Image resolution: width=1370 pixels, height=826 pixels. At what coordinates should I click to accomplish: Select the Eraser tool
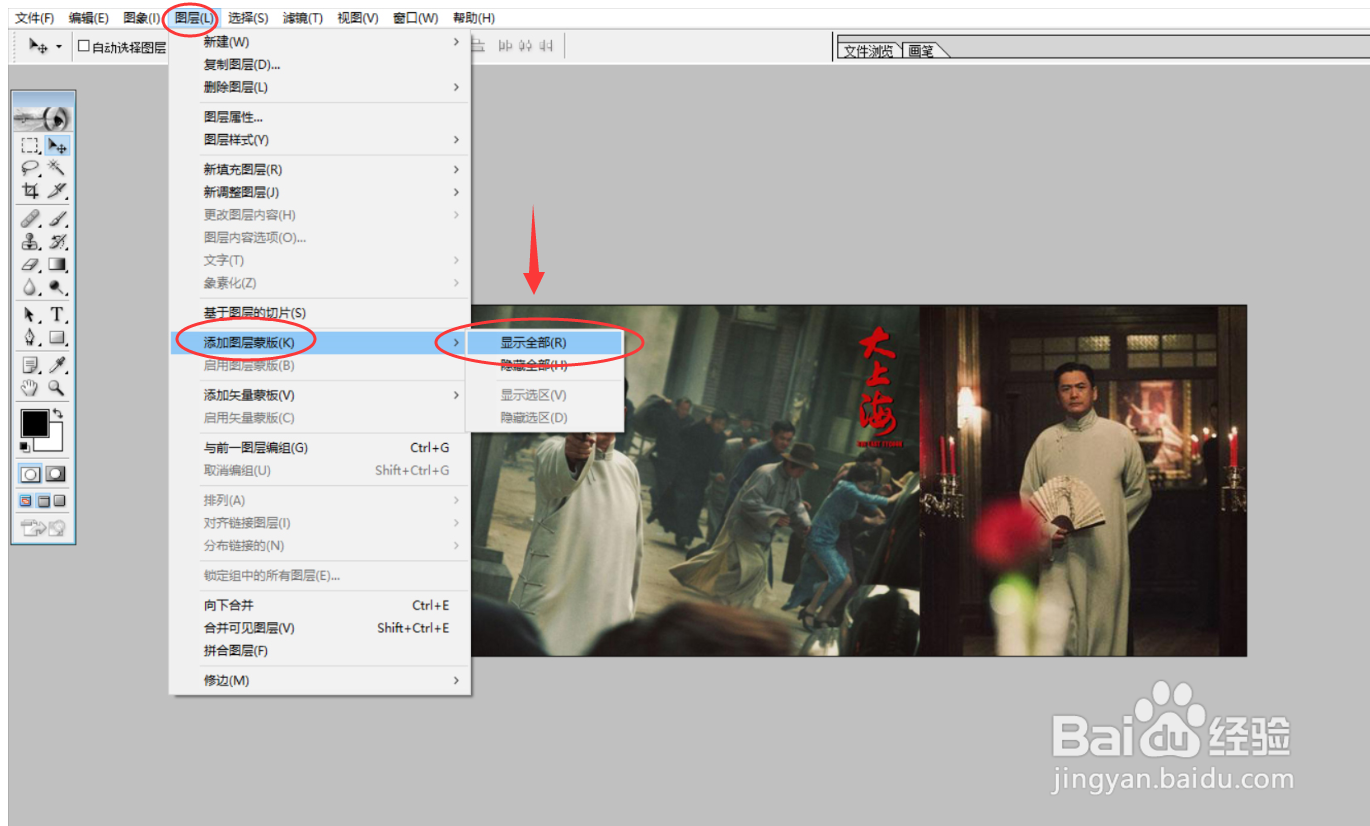(31, 264)
